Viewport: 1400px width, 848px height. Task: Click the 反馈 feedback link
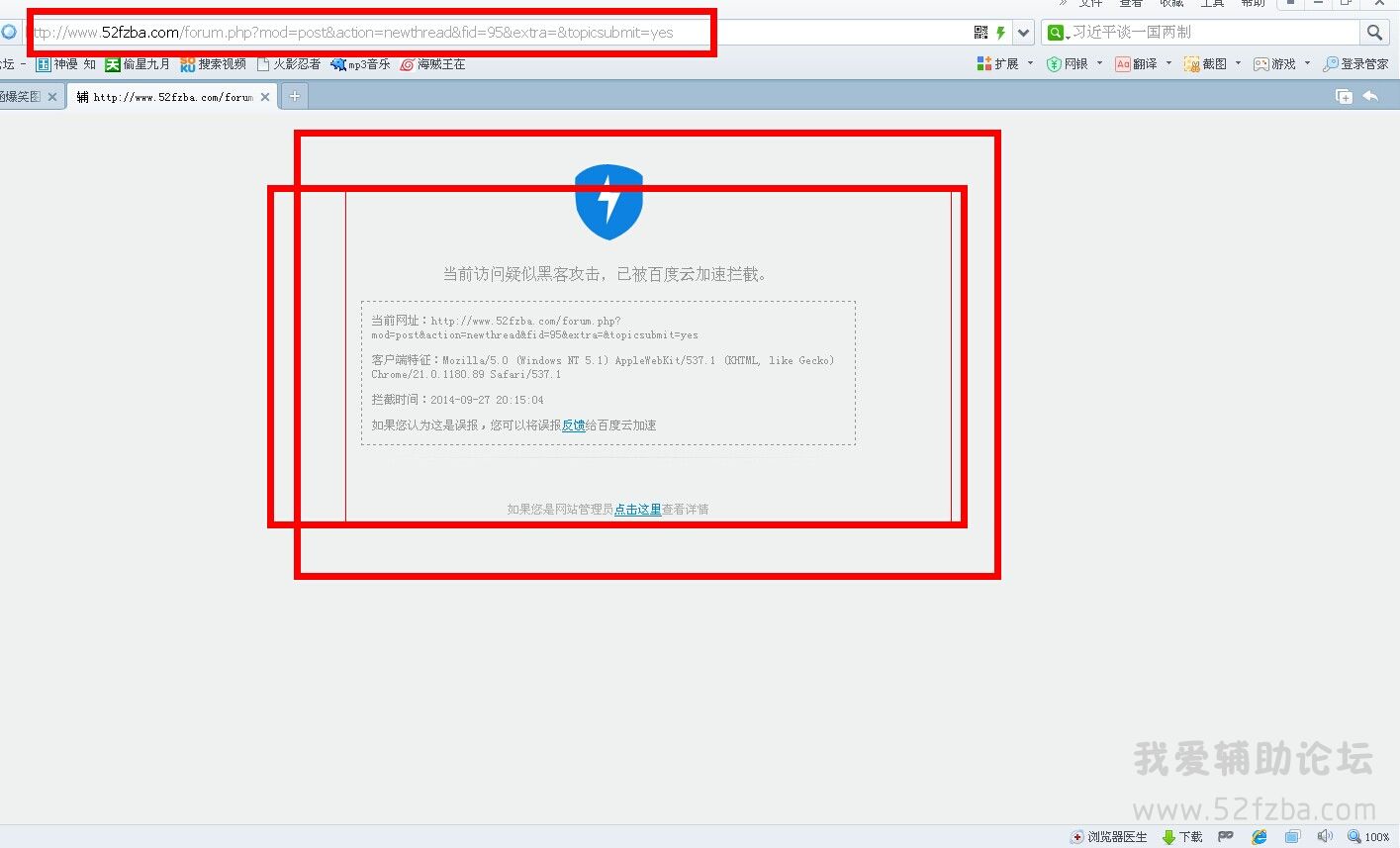tap(573, 425)
